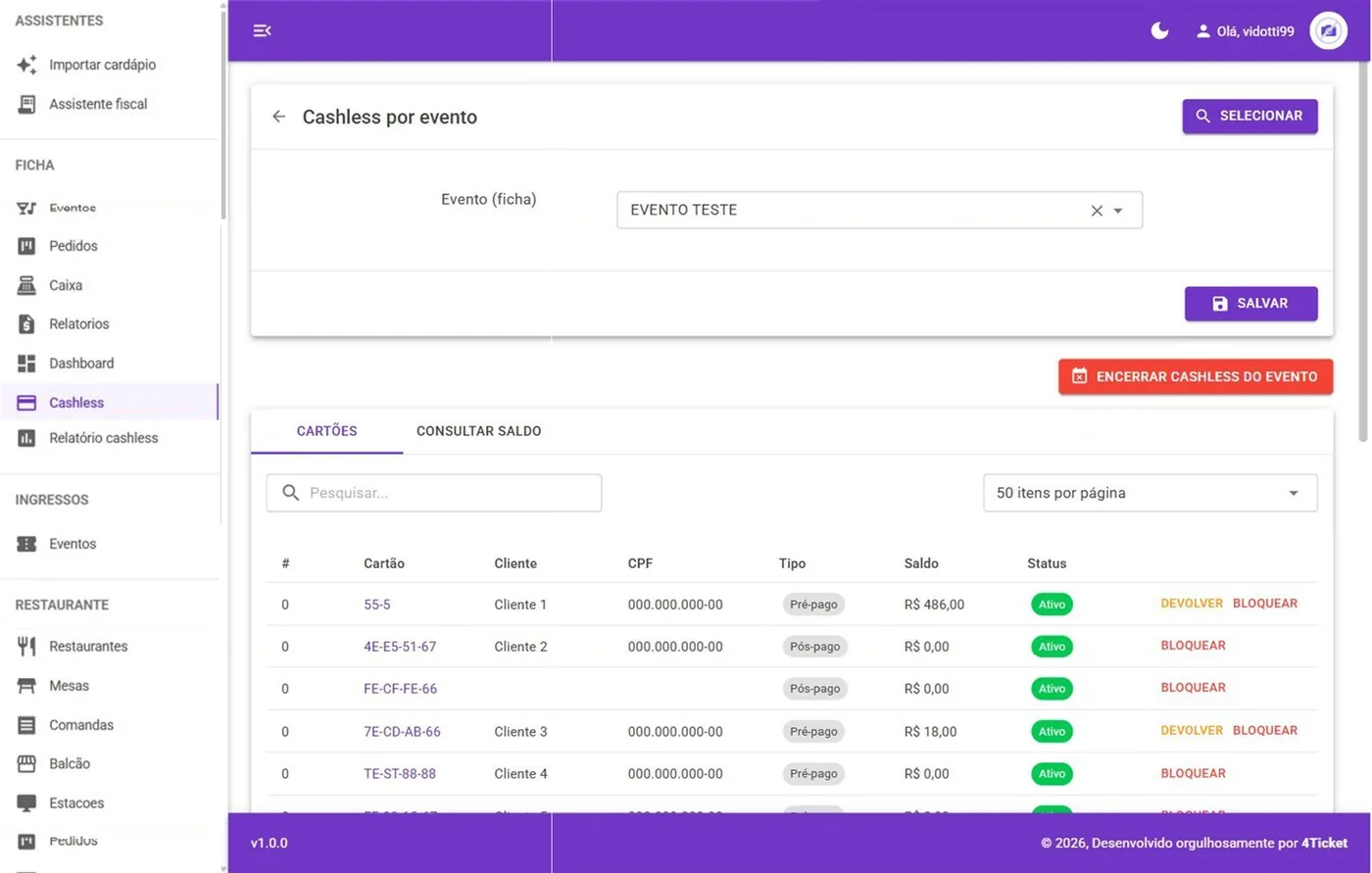Click the Restaurantes fork and knife icon
This screenshot has height=873, width=1372.
pyautogui.click(x=26, y=647)
